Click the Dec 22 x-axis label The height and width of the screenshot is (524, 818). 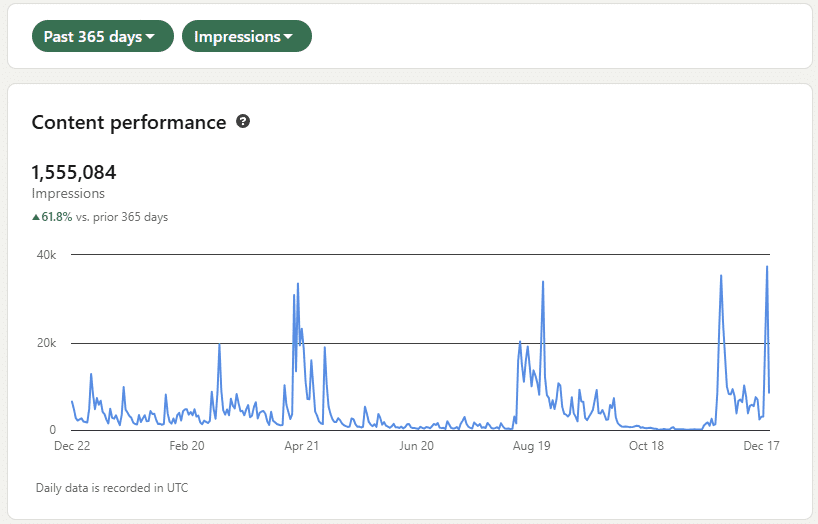click(x=72, y=446)
